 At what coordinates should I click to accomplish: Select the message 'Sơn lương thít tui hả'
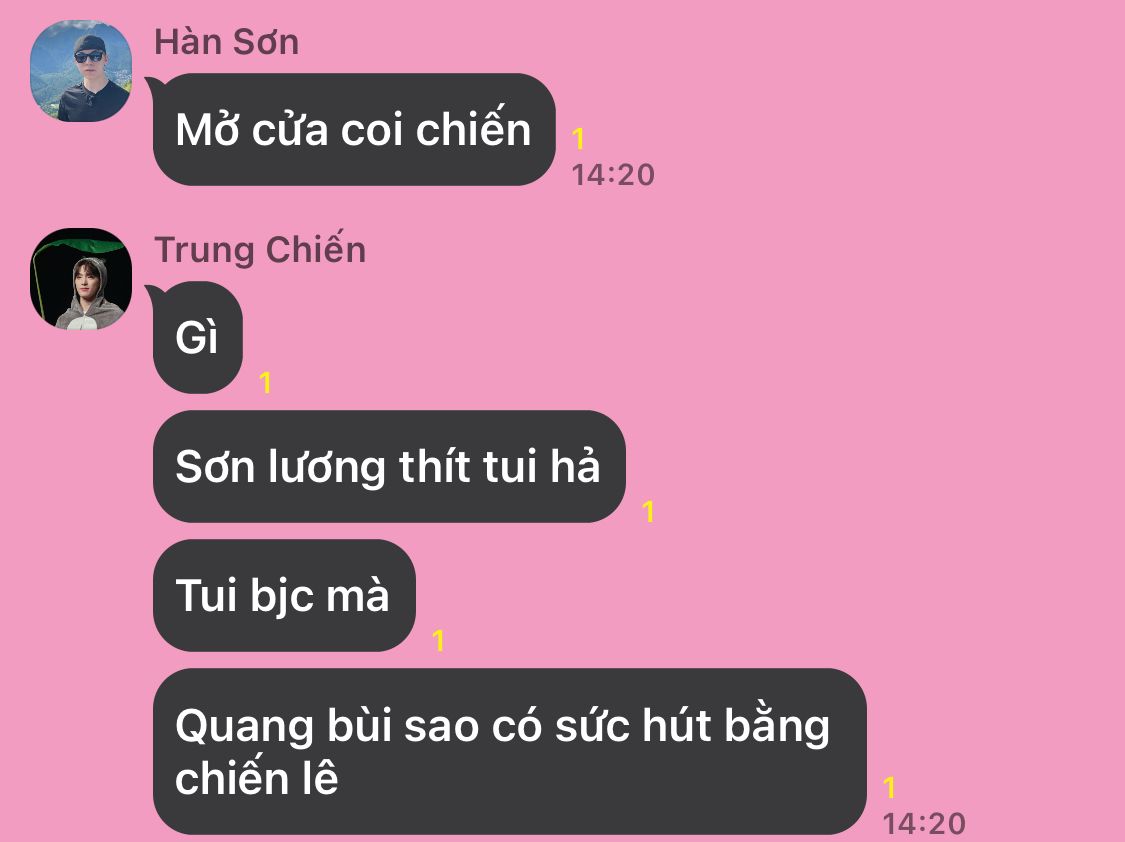point(389,467)
